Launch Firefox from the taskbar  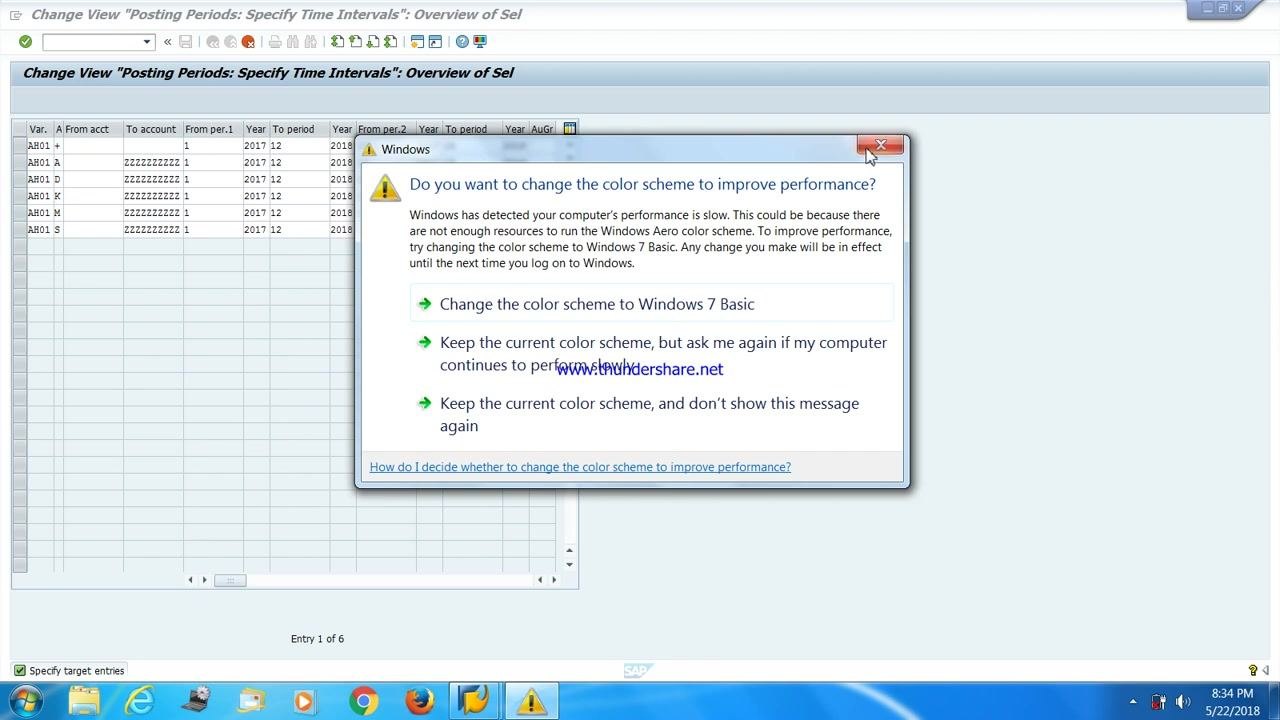coord(420,701)
